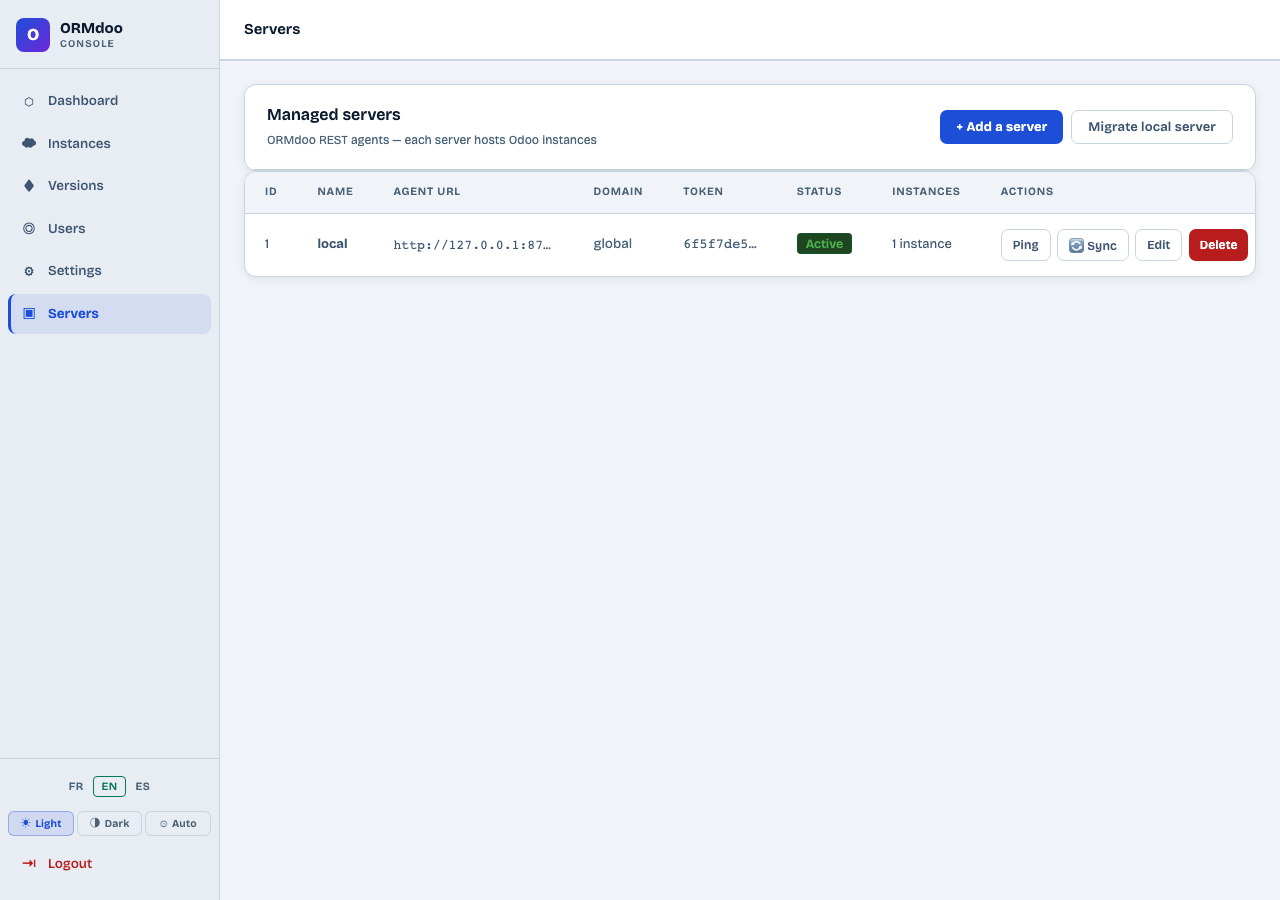Click token value '6f5f7de5…'
This screenshot has width=1280, height=900.
[x=720, y=244]
